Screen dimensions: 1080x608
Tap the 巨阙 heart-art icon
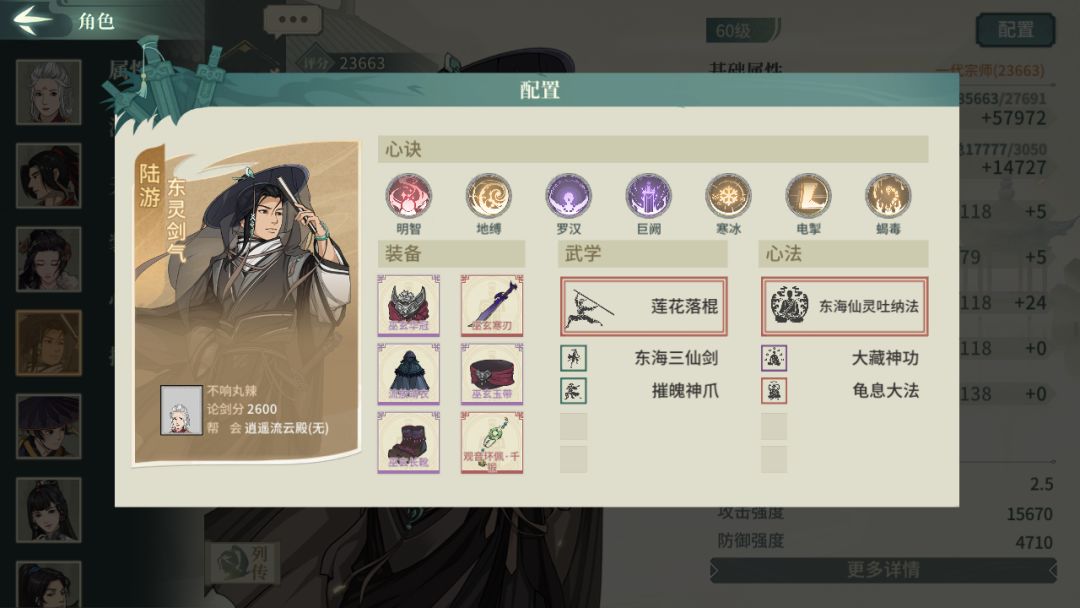coord(648,196)
